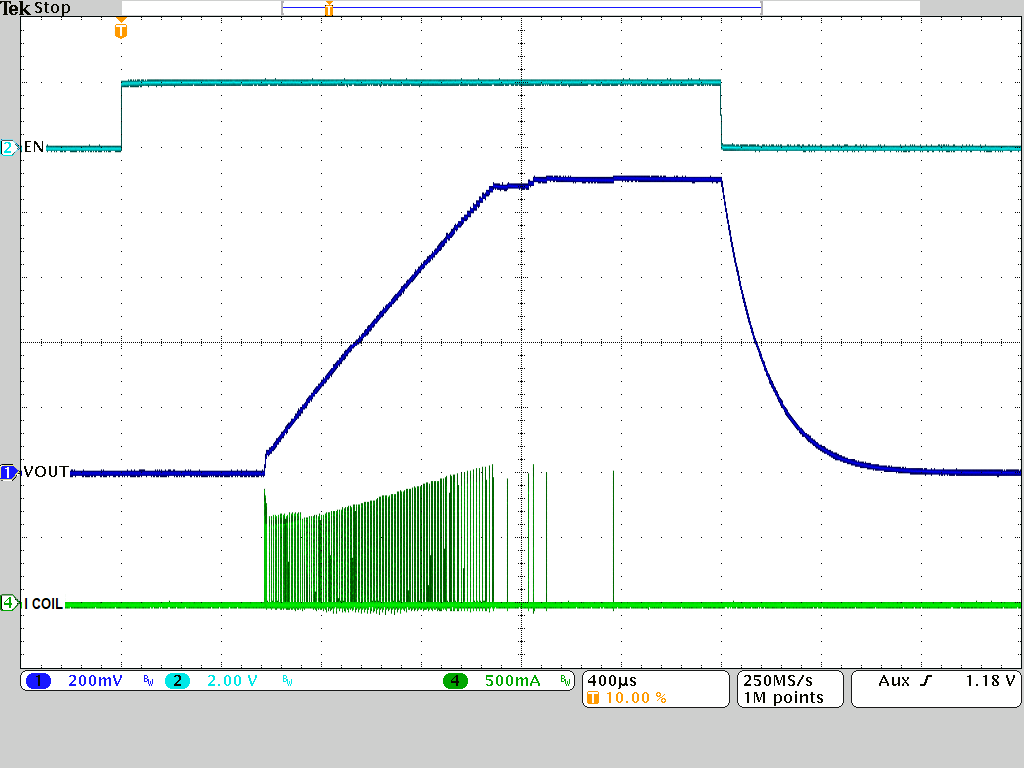Select the Channel 4 I COIL marker icon
This screenshot has width=1024, height=768.
[8, 604]
